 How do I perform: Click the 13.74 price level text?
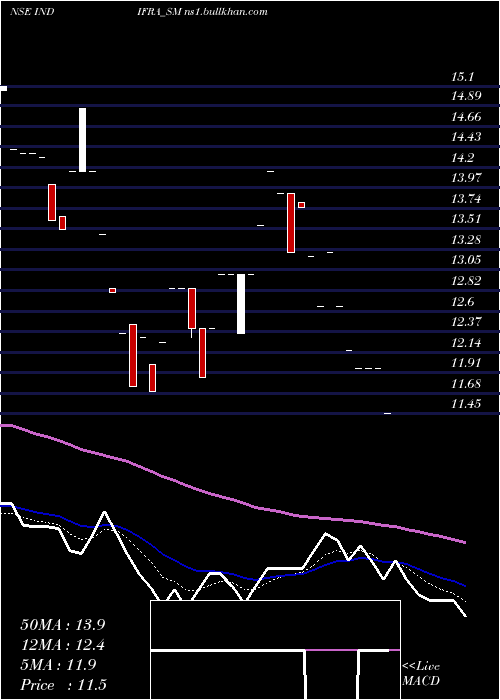pyautogui.click(x=466, y=199)
